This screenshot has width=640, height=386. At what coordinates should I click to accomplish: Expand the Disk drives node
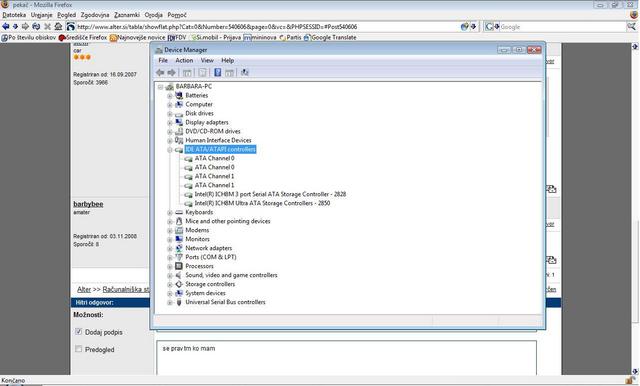click(170, 113)
